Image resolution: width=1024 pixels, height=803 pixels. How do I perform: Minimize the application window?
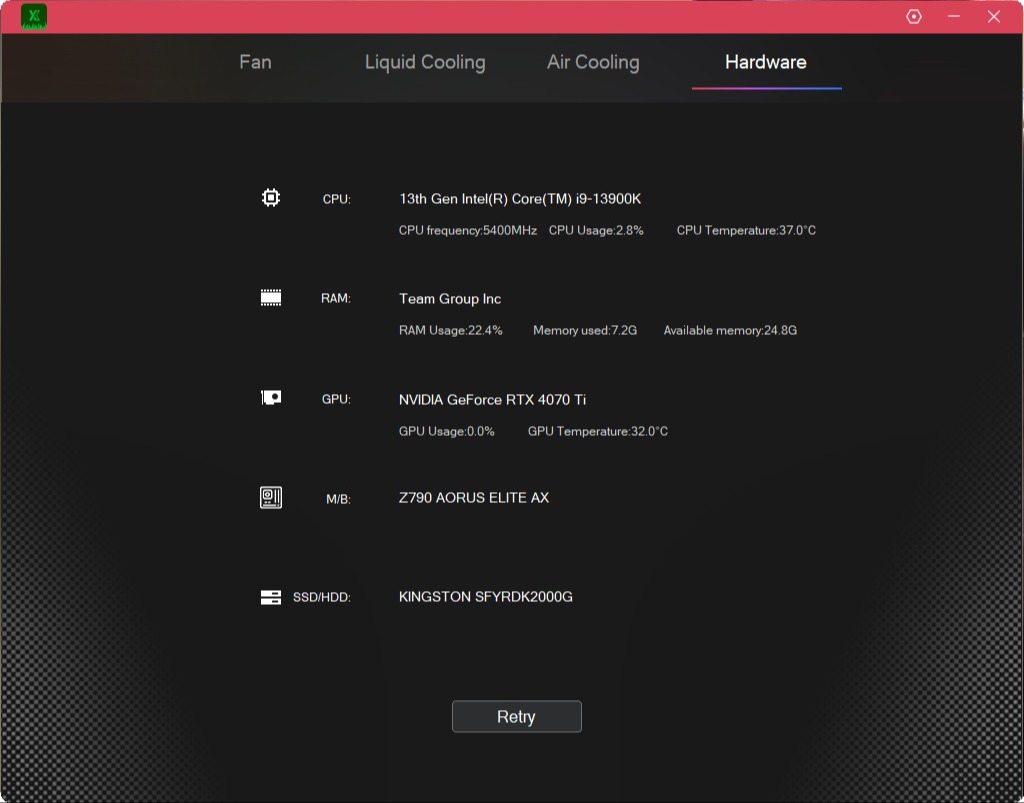pyautogui.click(x=954, y=16)
